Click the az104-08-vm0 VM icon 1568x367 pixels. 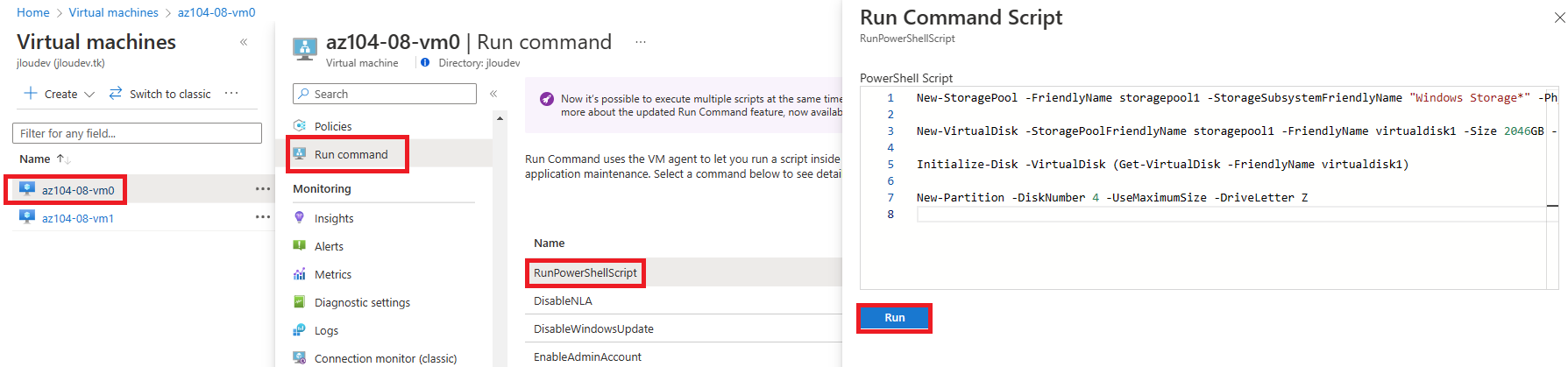coord(27,189)
